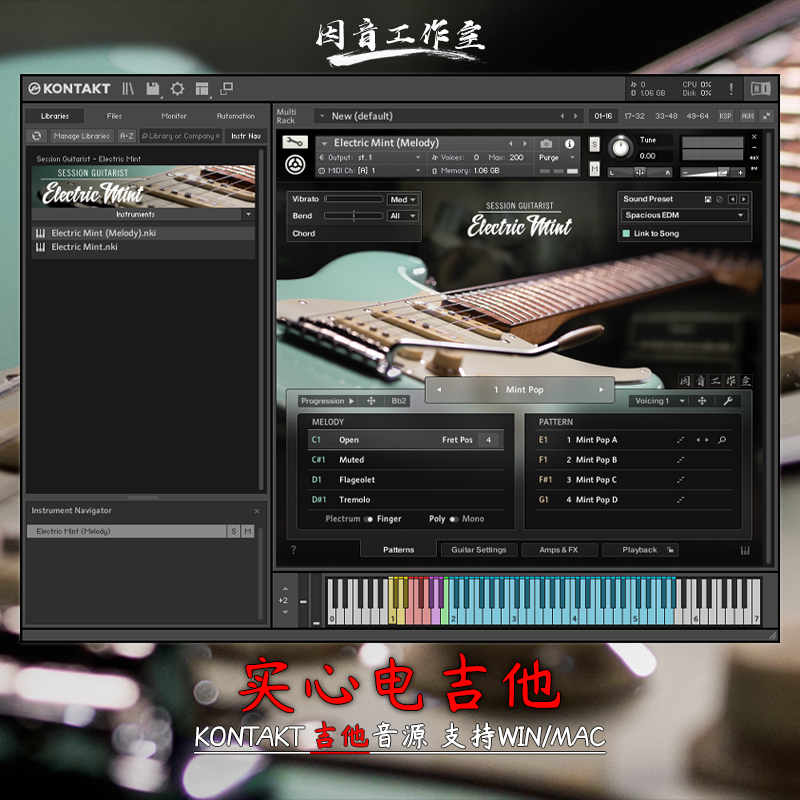The image size is (800, 800).
Task: Open instrument edit wrench icon
Action: click(295, 142)
